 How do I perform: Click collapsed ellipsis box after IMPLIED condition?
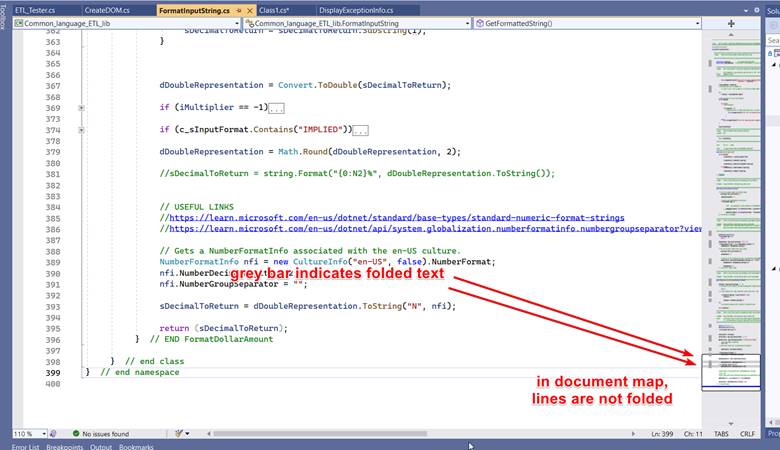click(361, 130)
